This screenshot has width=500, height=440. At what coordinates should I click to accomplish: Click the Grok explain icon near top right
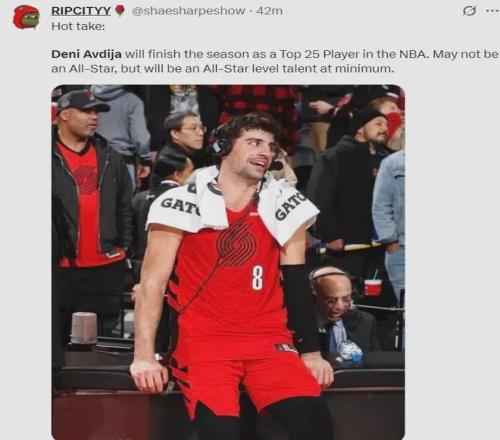pos(469,11)
